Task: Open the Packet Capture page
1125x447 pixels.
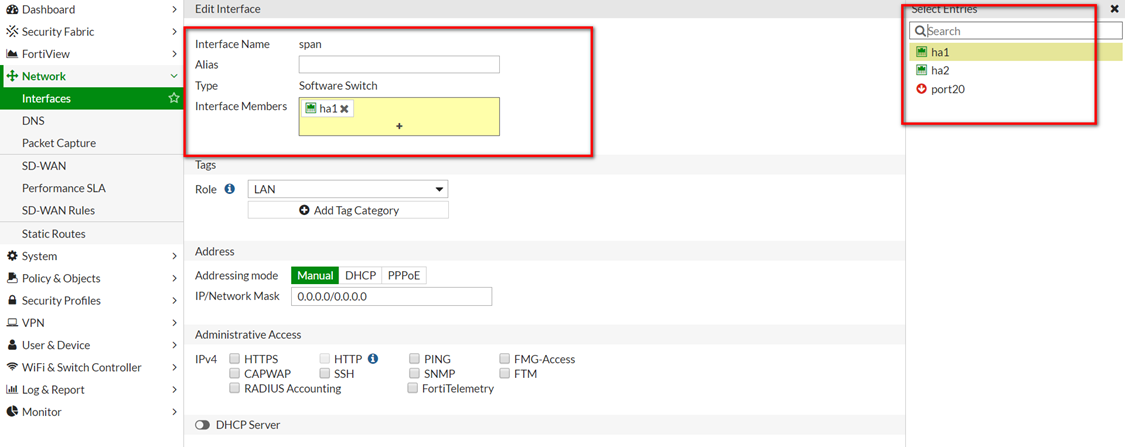Action: point(59,143)
